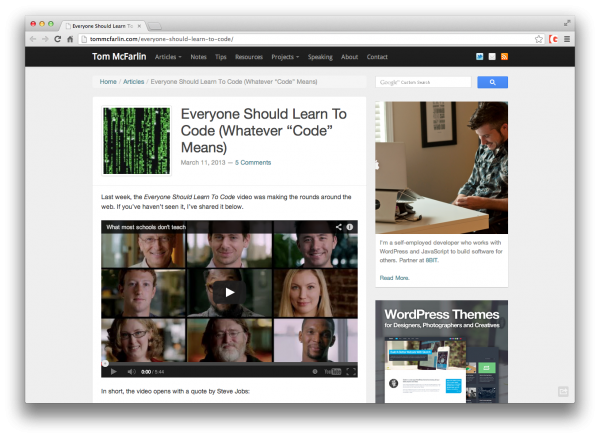Screen dimensions: 600x438
Task: Bookmark this page with the star icon
Action: click(x=539, y=39)
